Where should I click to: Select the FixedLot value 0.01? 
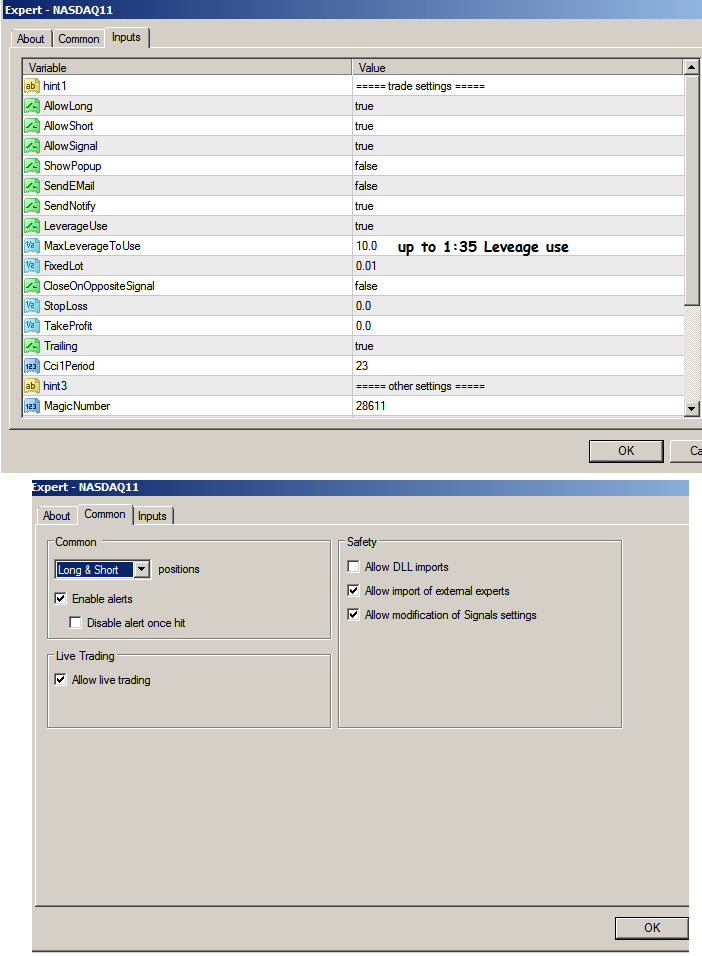(x=367, y=266)
